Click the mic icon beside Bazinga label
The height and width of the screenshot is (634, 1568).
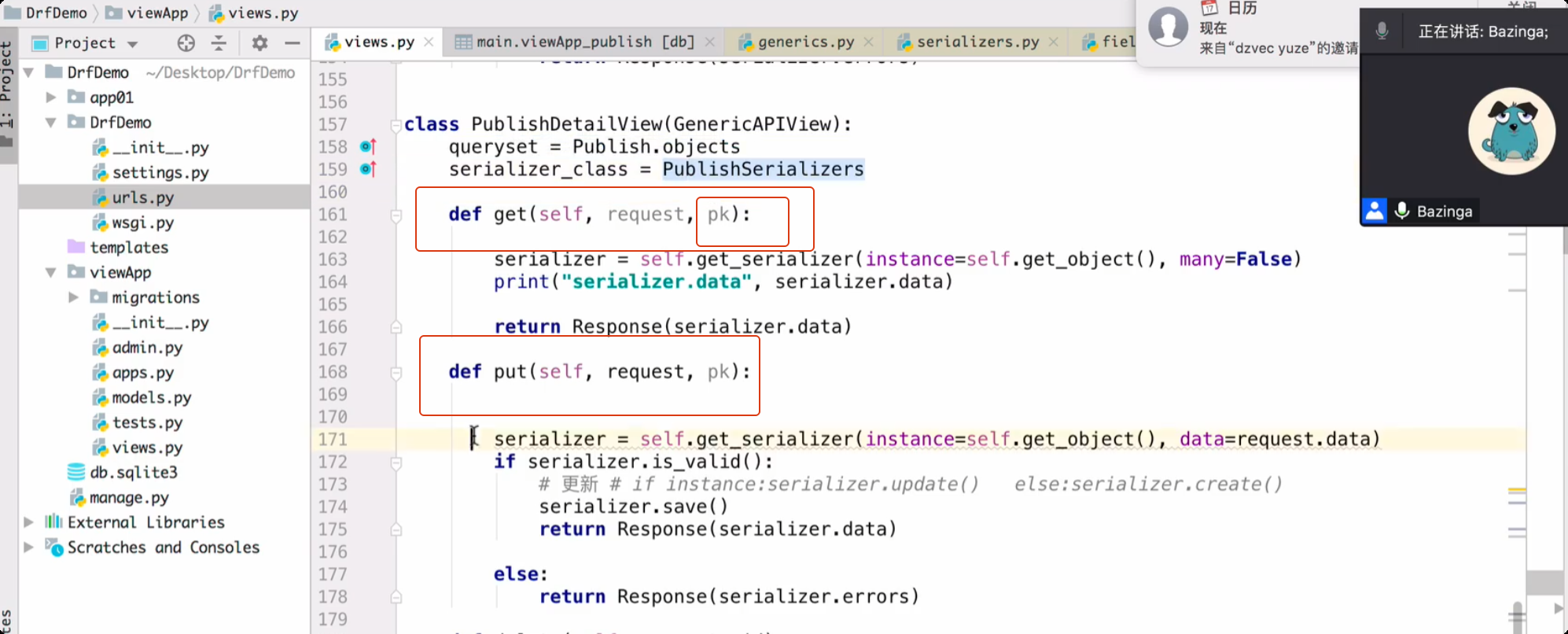coord(1402,211)
